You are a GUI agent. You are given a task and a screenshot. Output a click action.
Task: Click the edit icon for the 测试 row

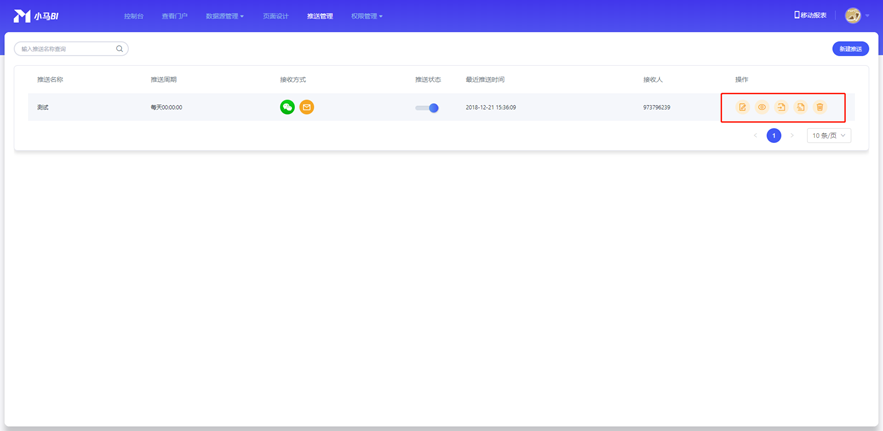click(x=742, y=107)
